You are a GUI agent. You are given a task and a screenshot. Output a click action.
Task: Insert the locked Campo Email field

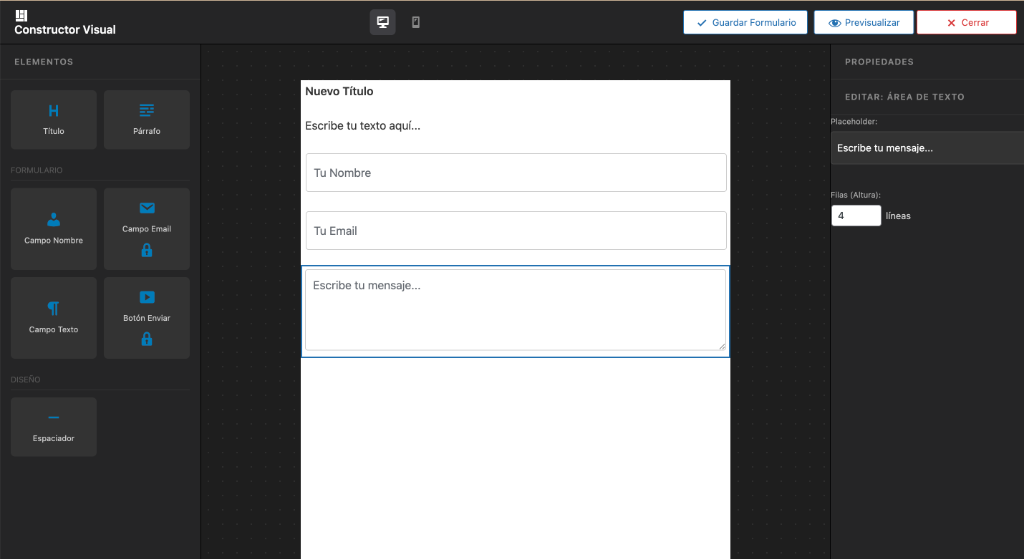[x=147, y=229]
